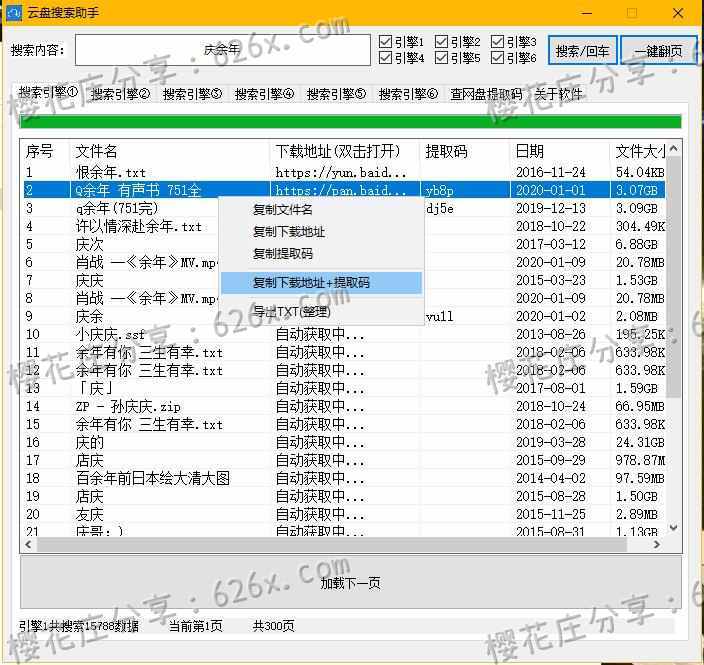
Task: Choose 复制提取码 from context menu
Action: coord(321,254)
